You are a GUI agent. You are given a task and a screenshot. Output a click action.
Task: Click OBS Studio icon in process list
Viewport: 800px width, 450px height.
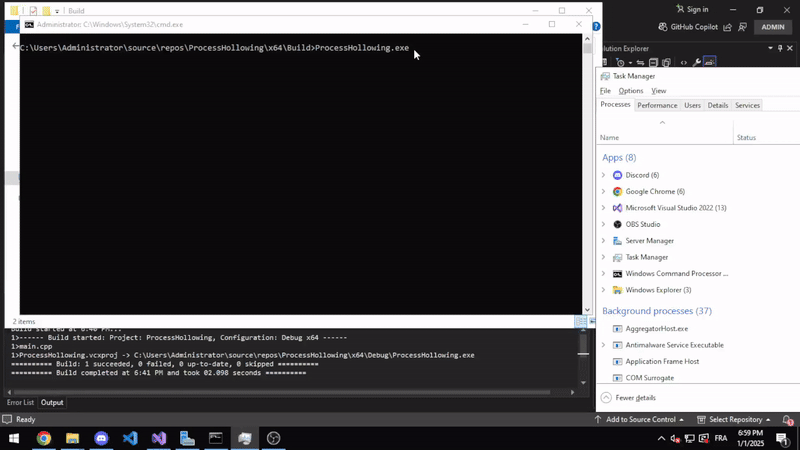click(617, 224)
